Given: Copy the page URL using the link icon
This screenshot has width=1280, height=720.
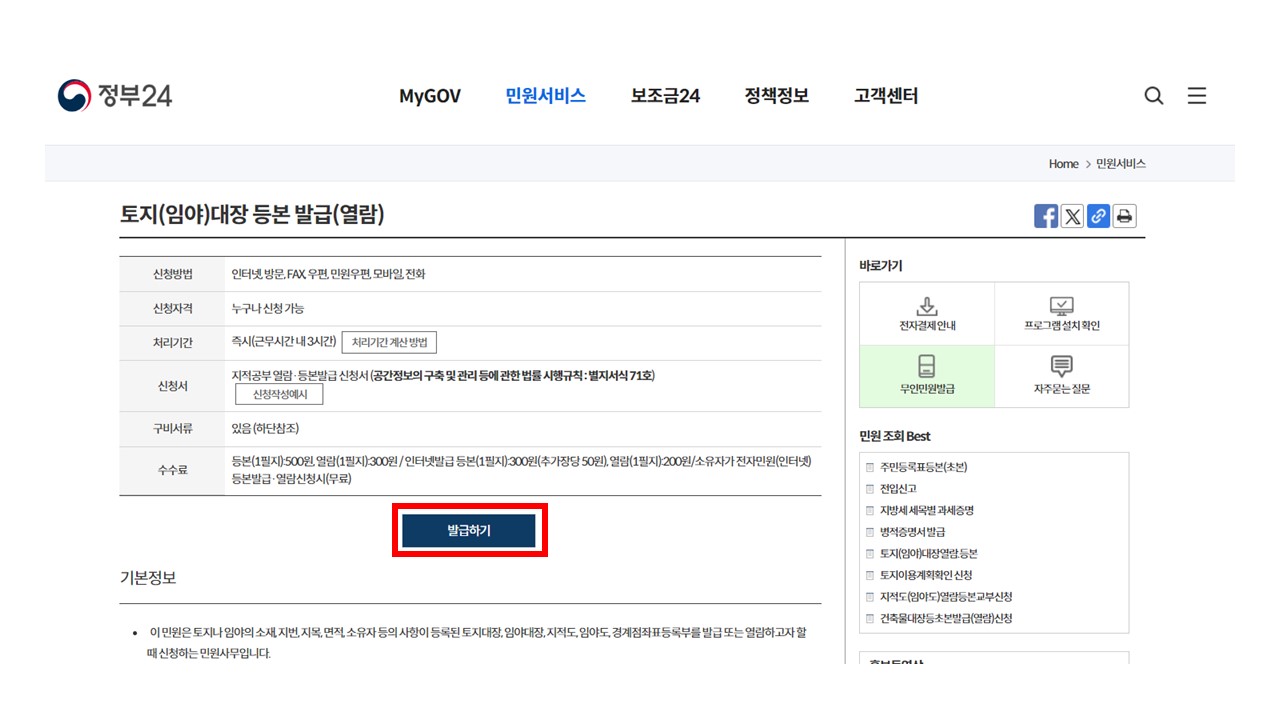Looking at the screenshot, I should tap(1098, 215).
